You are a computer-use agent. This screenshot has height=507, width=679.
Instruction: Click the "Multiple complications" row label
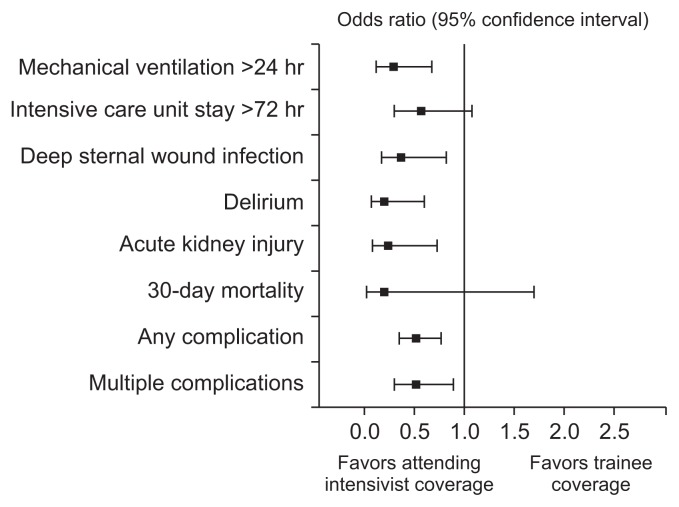196,383
